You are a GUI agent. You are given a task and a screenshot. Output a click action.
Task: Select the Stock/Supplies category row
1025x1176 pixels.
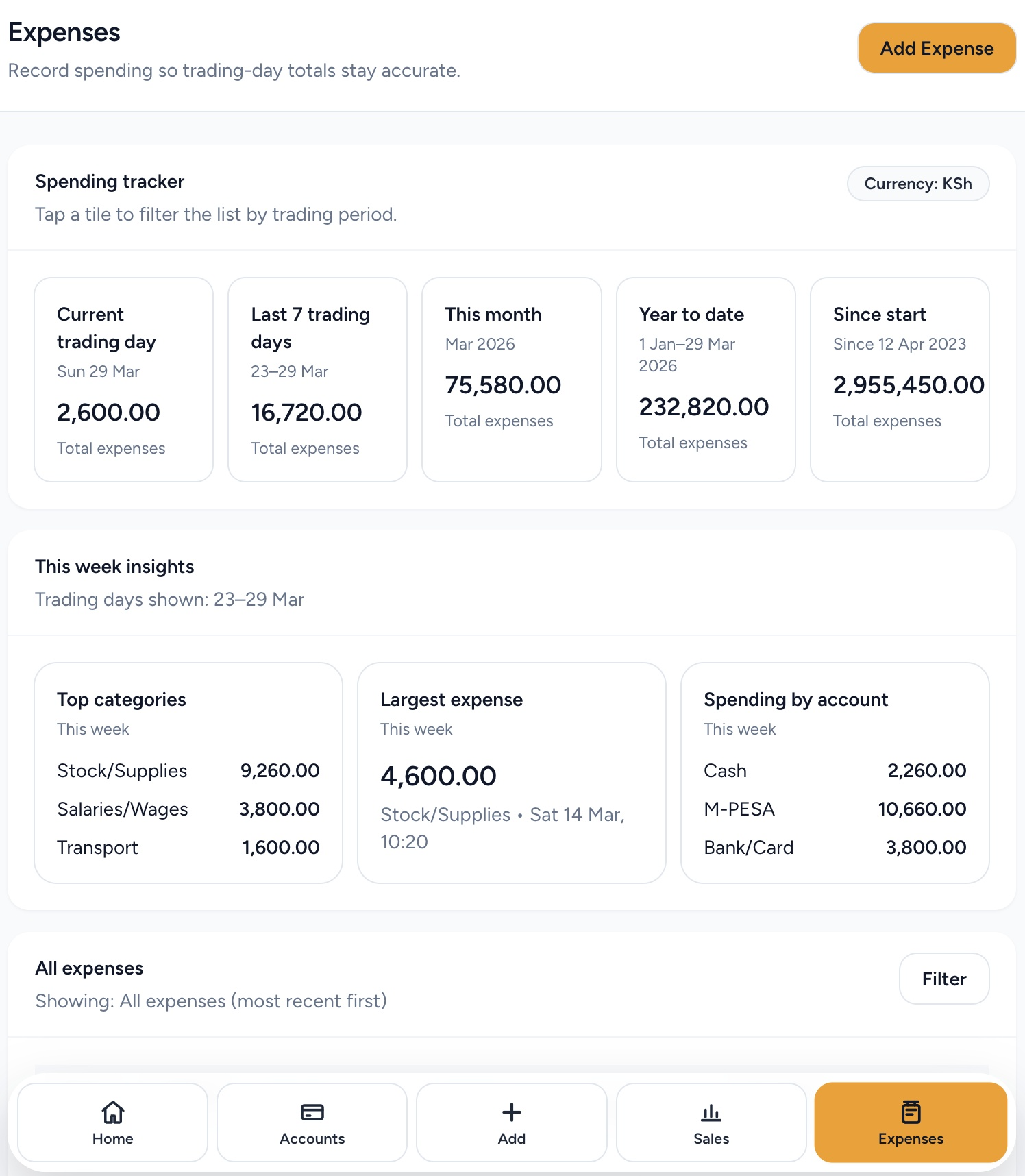[188, 770]
